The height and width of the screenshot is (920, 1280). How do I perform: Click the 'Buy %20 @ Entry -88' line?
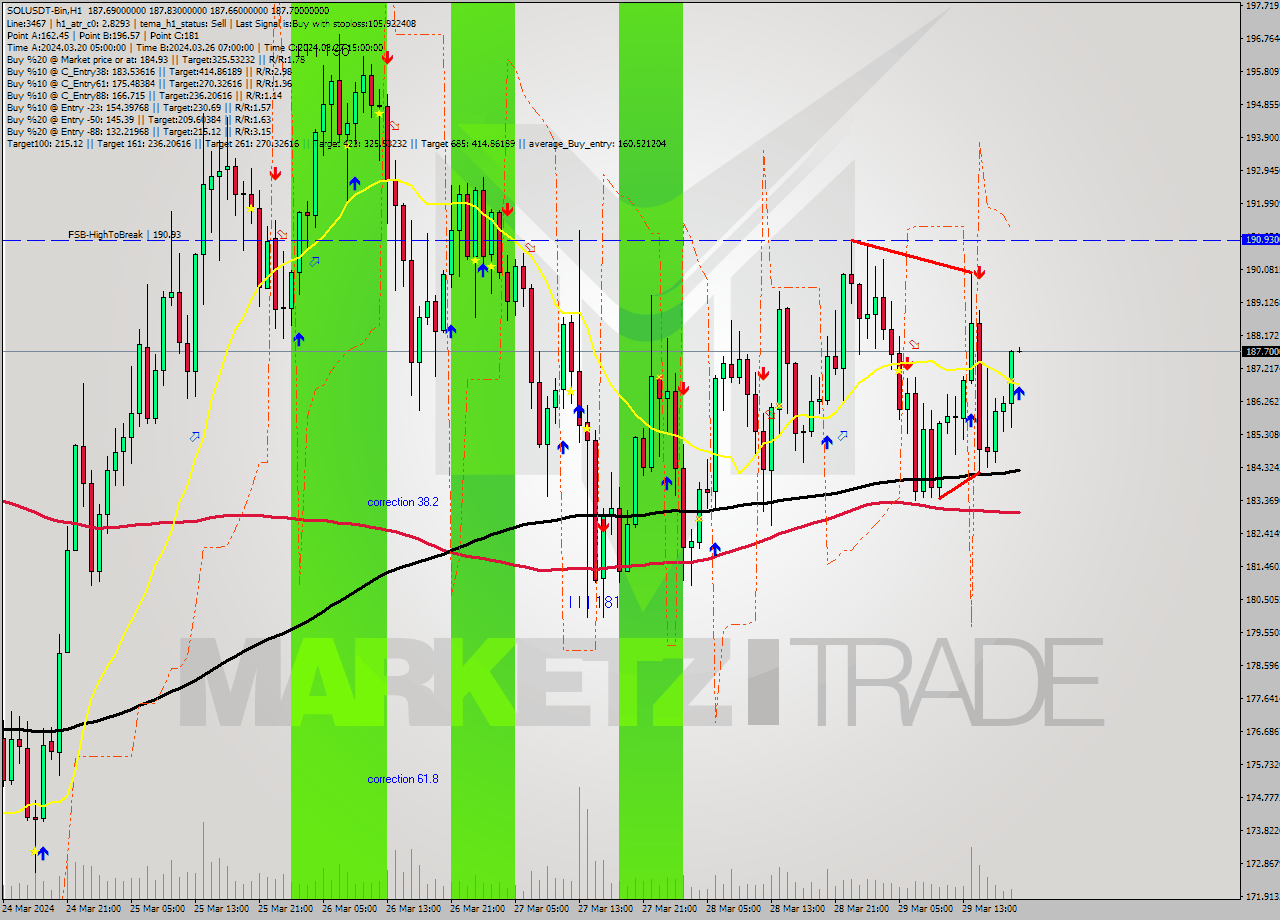click(x=138, y=131)
